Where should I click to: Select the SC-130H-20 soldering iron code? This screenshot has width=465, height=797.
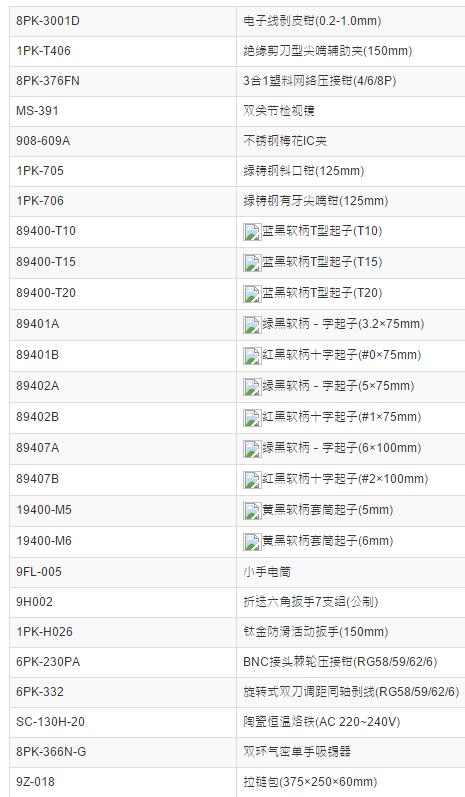[50, 722]
